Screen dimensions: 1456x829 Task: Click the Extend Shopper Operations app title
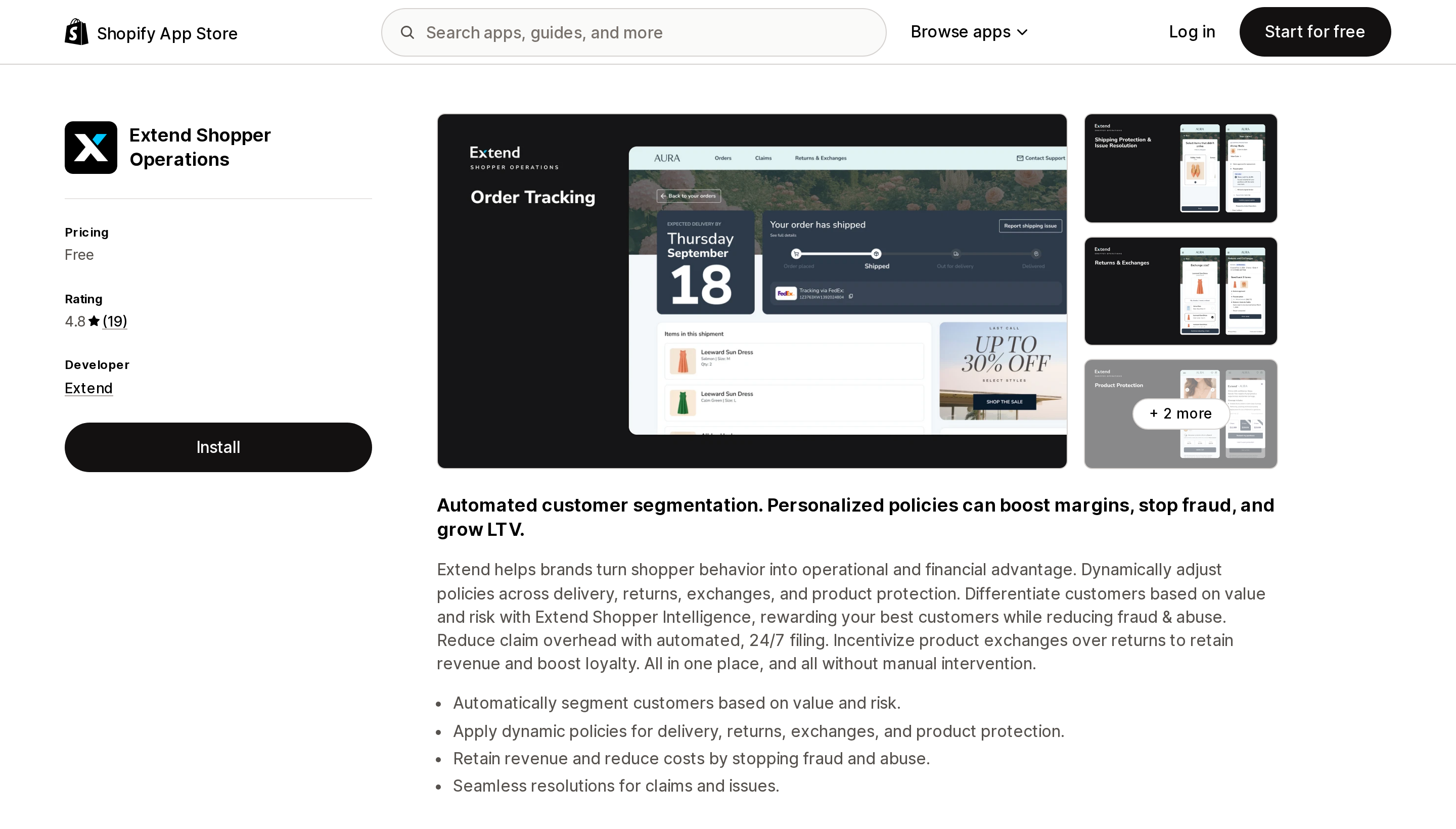(x=200, y=147)
